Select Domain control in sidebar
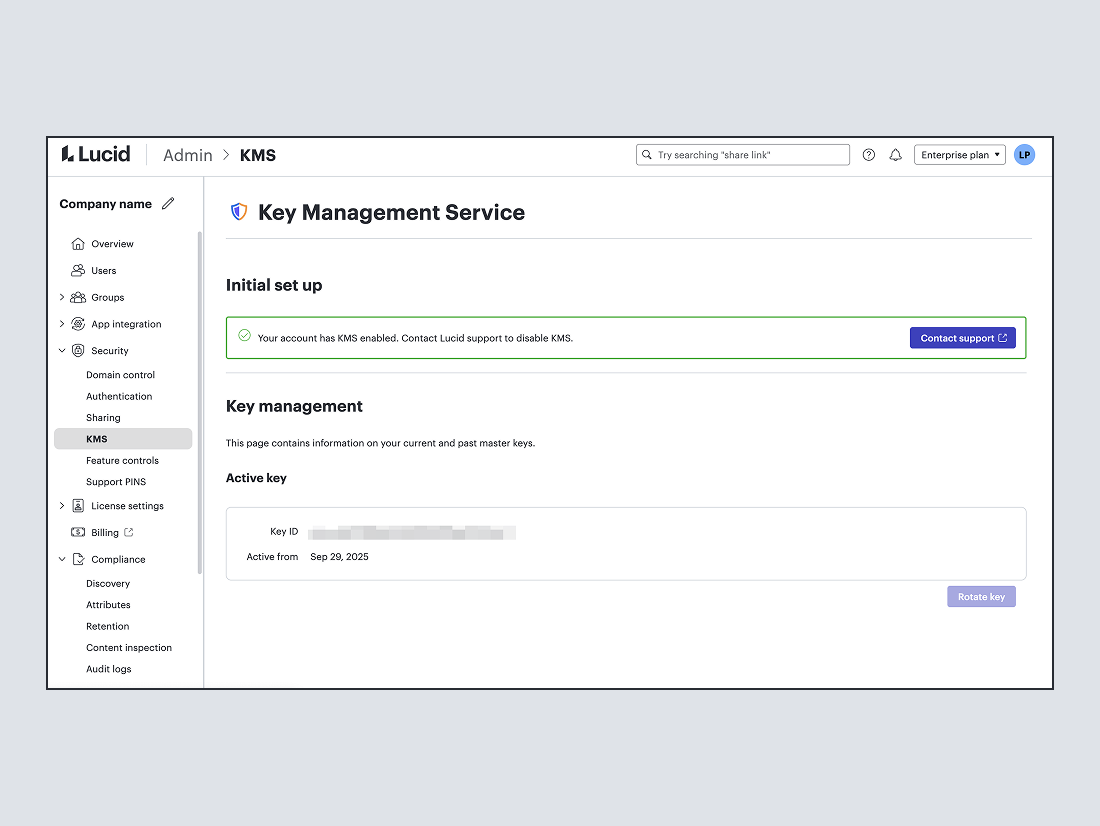1100x826 pixels. (120, 375)
